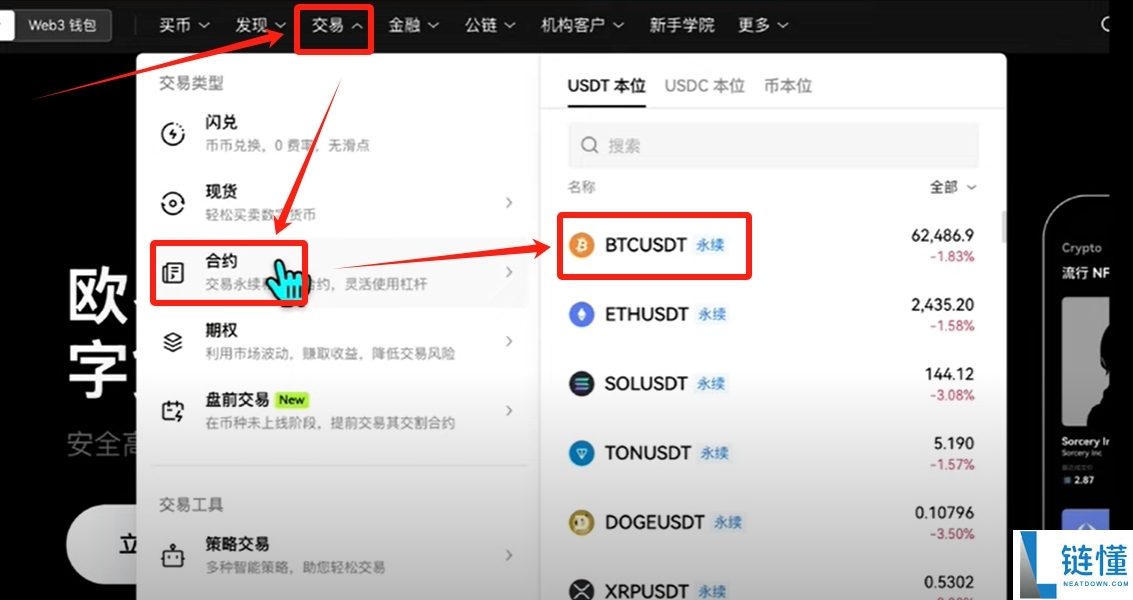
Task: Click the Bitcoin coin icon
Action: click(581, 245)
